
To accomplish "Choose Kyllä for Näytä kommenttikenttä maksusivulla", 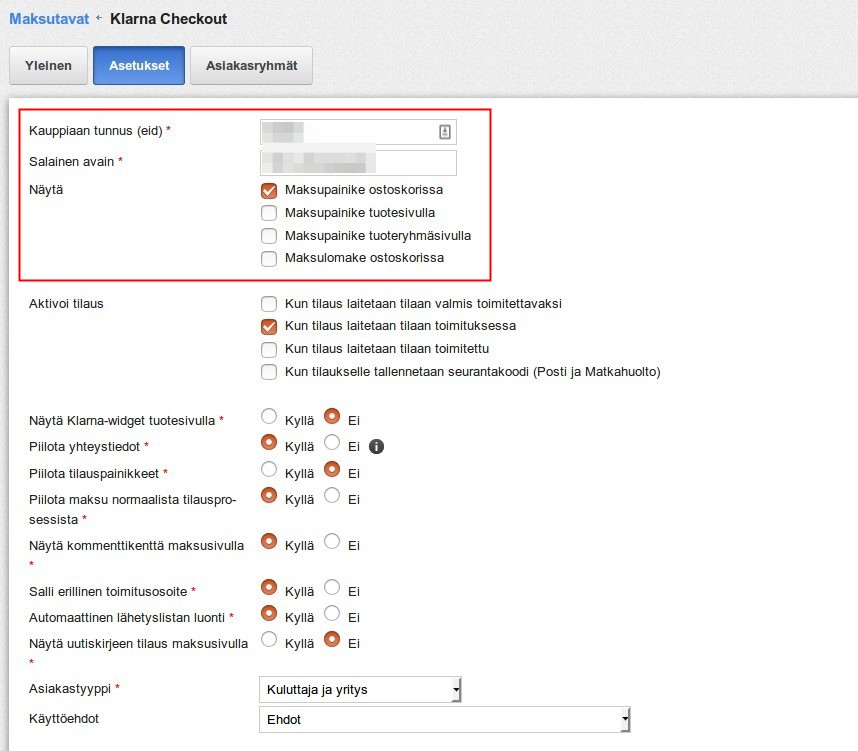I will [269, 541].
